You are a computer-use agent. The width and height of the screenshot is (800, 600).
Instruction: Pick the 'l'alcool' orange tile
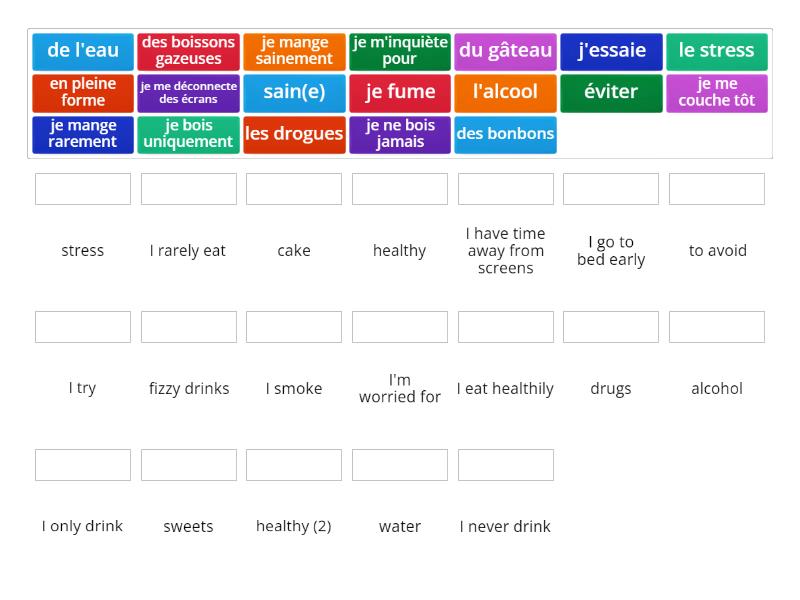(505, 92)
